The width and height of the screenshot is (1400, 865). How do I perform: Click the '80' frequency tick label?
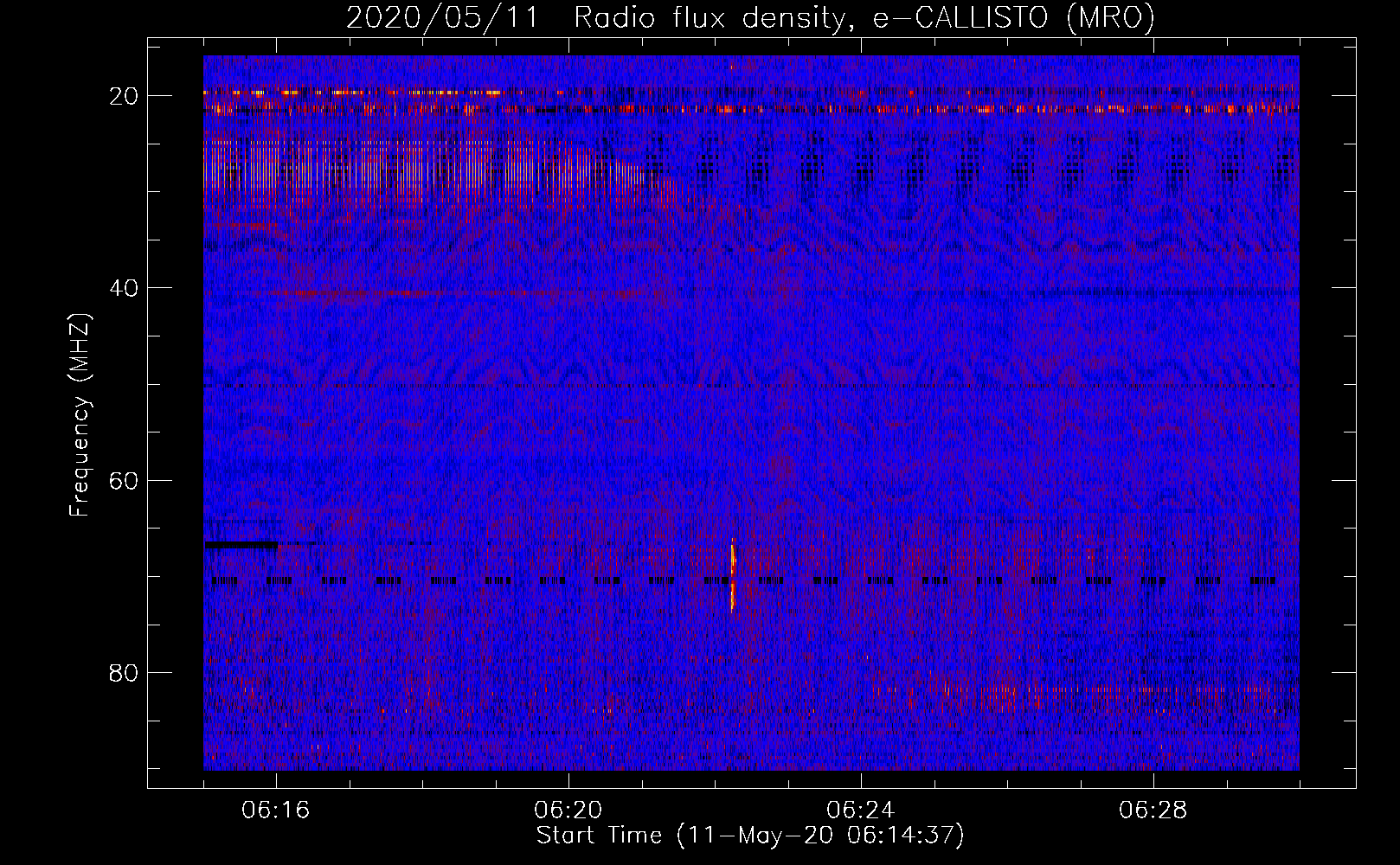pyautogui.click(x=124, y=673)
